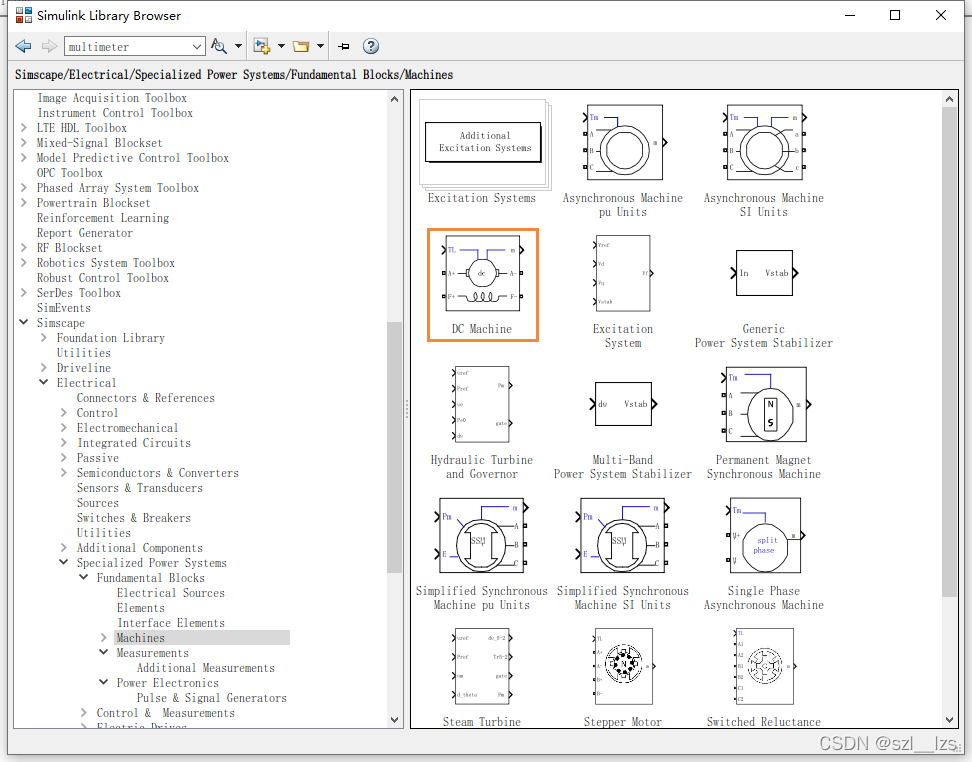972x762 pixels.
Task: Expand the Phased Array System Toolbox node
Action: [24, 188]
